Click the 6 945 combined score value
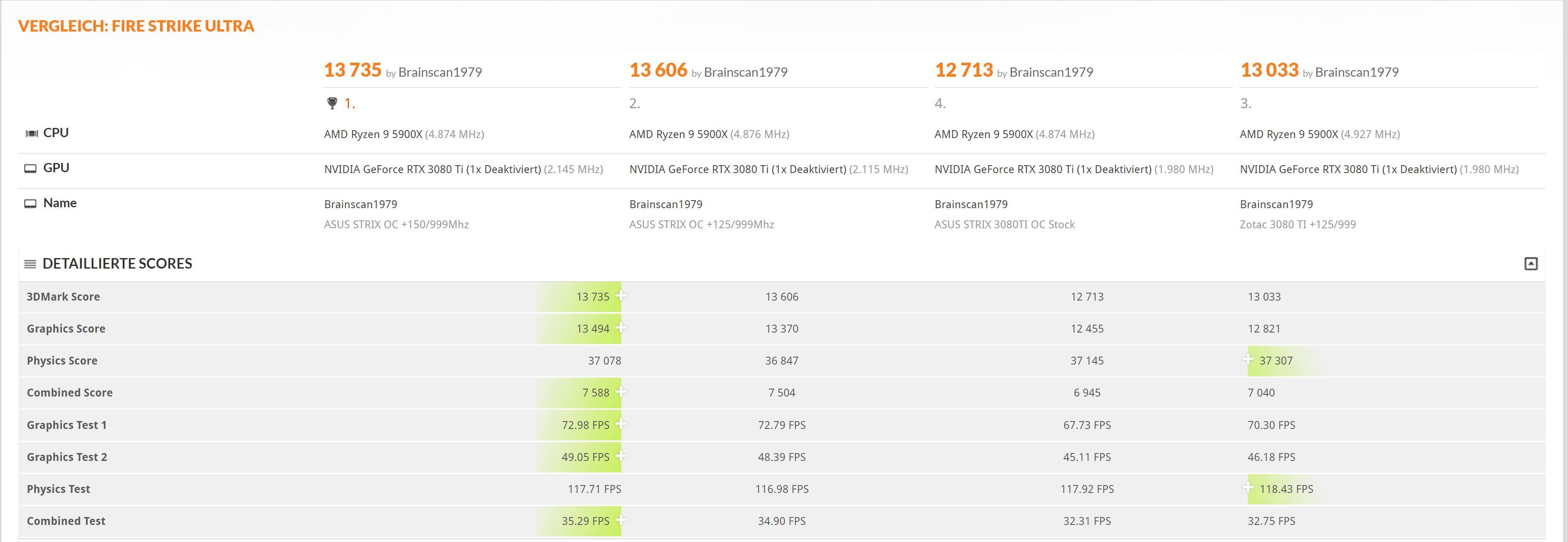This screenshot has height=542, width=1568. pyautogui.click(x=1087, y=393)
